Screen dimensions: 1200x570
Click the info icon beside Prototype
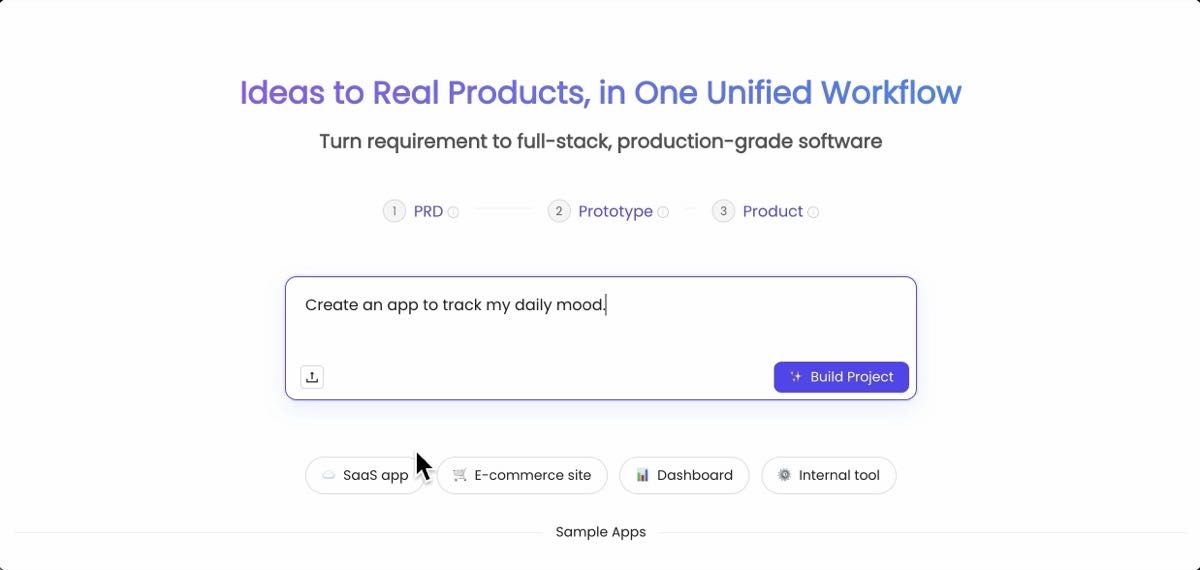click(663, 212)
